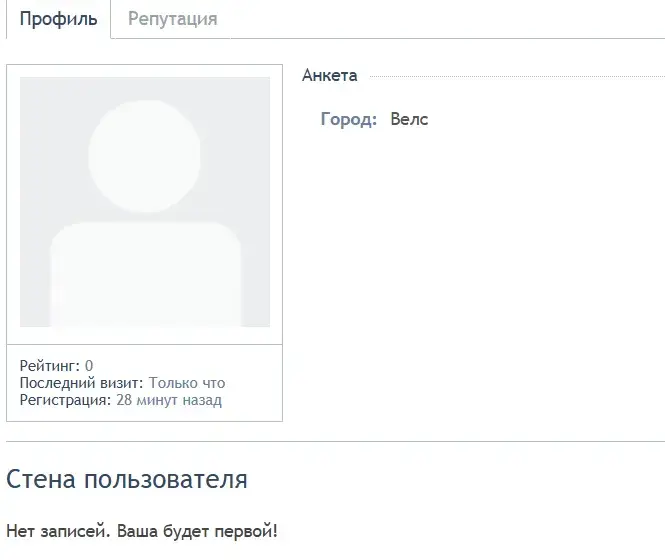This screenshot has width=665, height=560.
Task: Click the default user avatar image
Action: [x=145, y=202]
